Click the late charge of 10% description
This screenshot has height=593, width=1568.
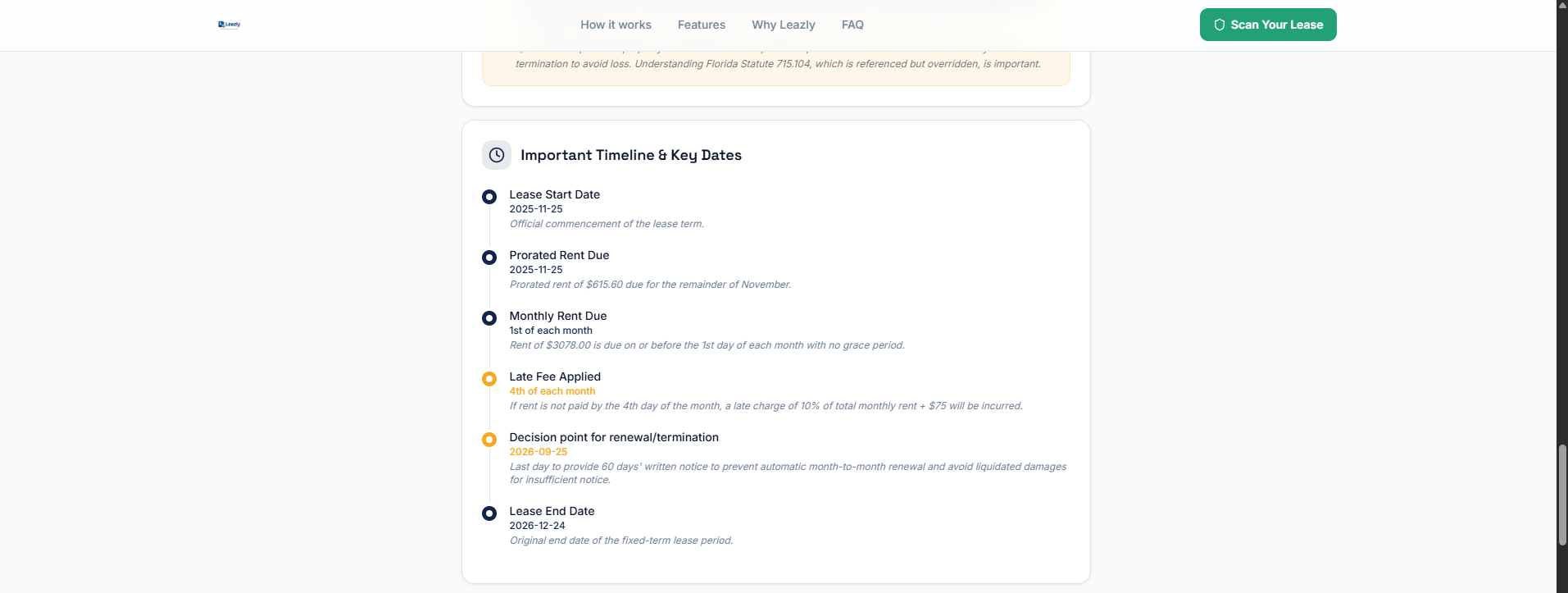[766, 406]
